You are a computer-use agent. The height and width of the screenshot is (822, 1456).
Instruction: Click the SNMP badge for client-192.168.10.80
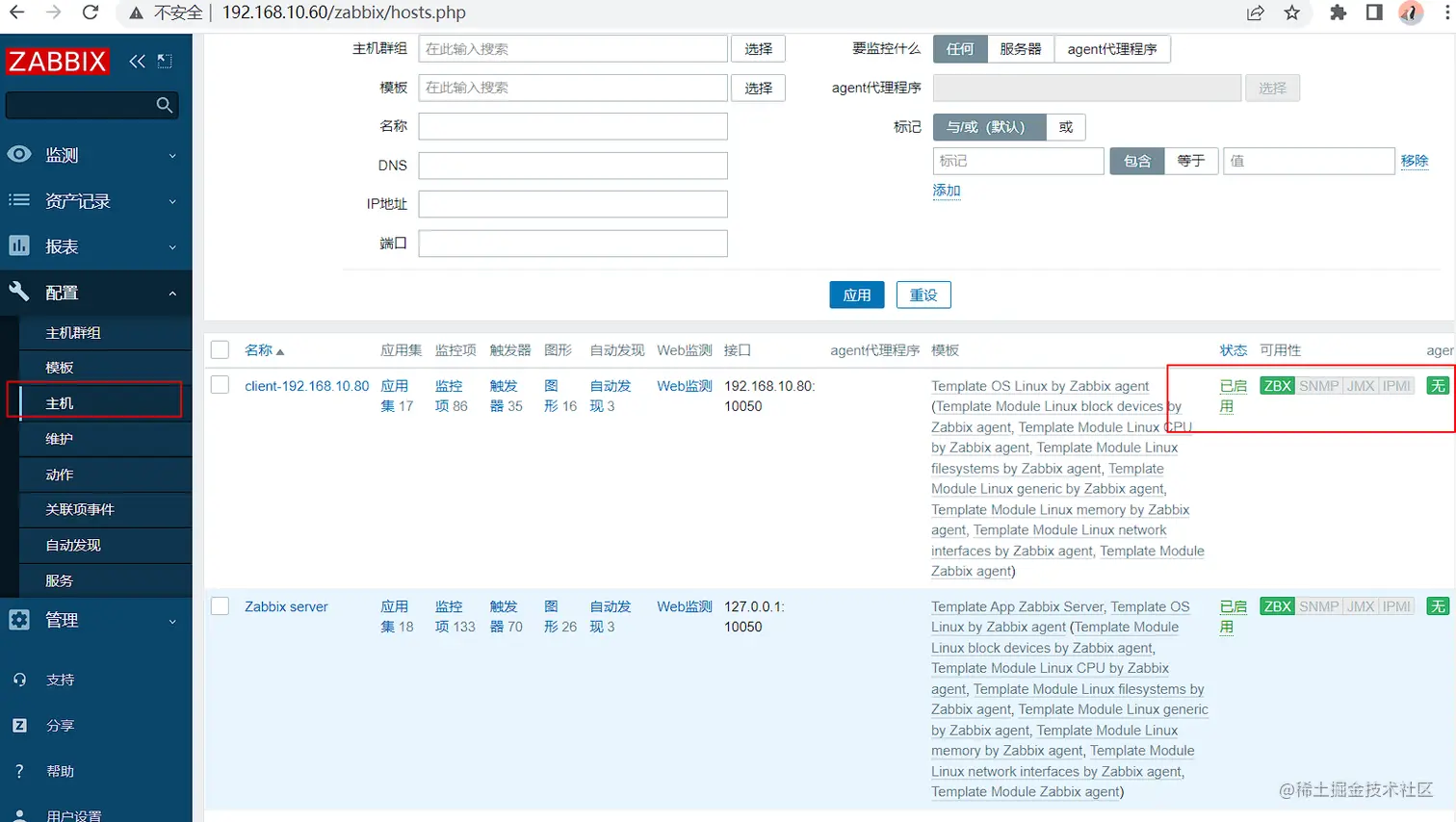[1318, 386]
